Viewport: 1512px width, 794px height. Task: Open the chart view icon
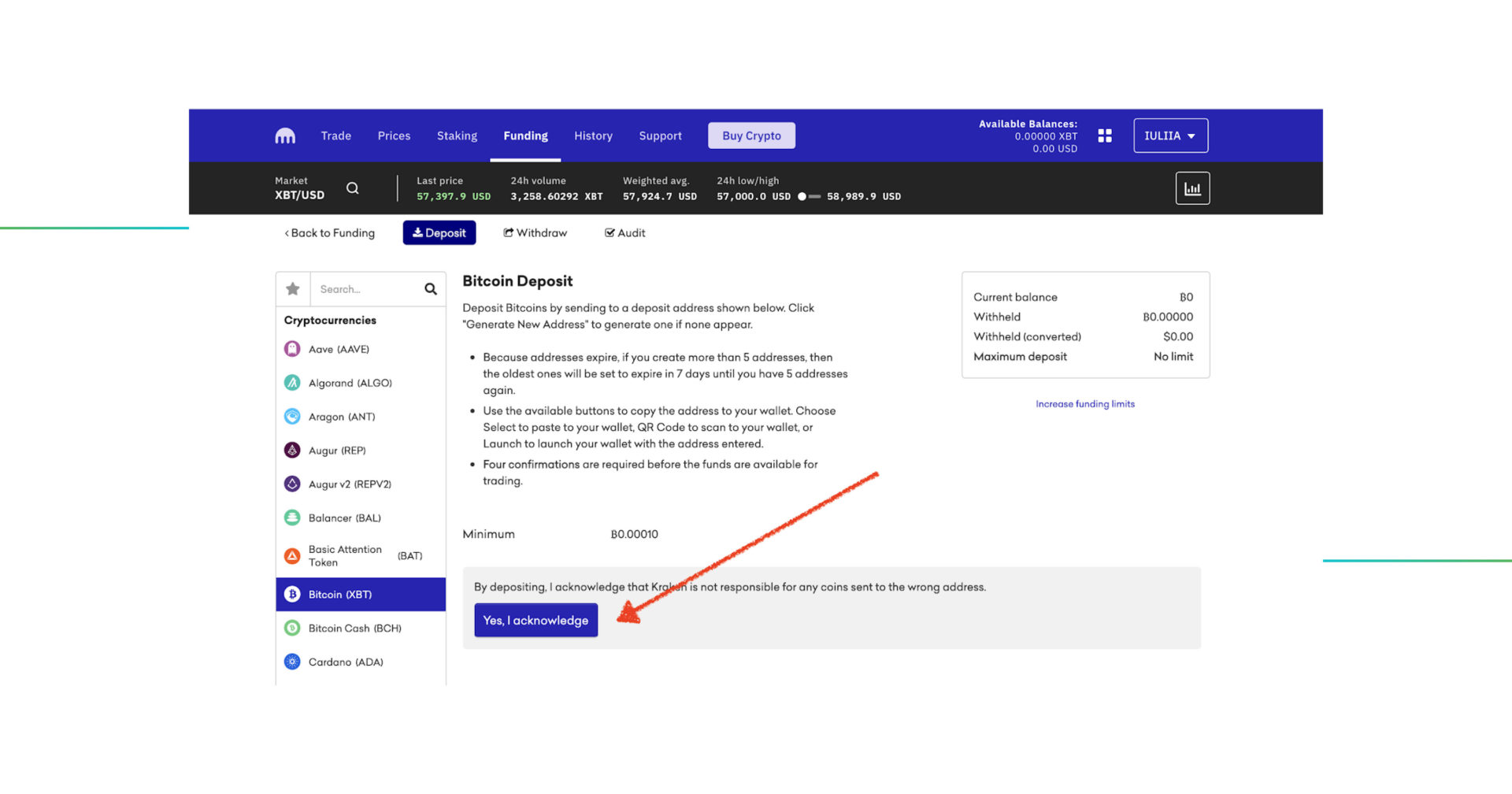pyautogui.click(x=1192, y=187)
